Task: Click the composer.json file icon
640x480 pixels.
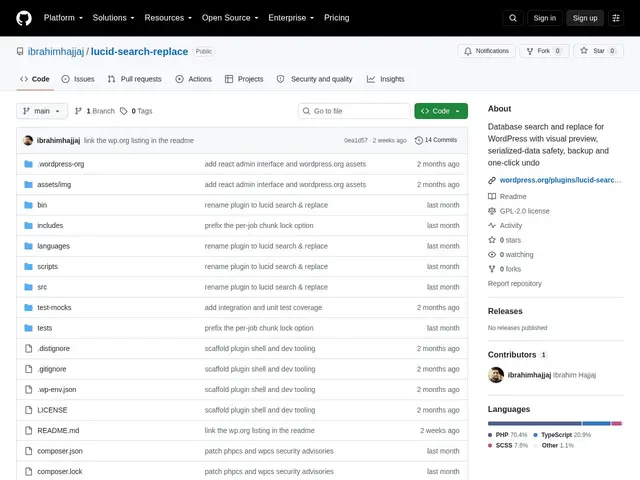Action: (28, 451)
